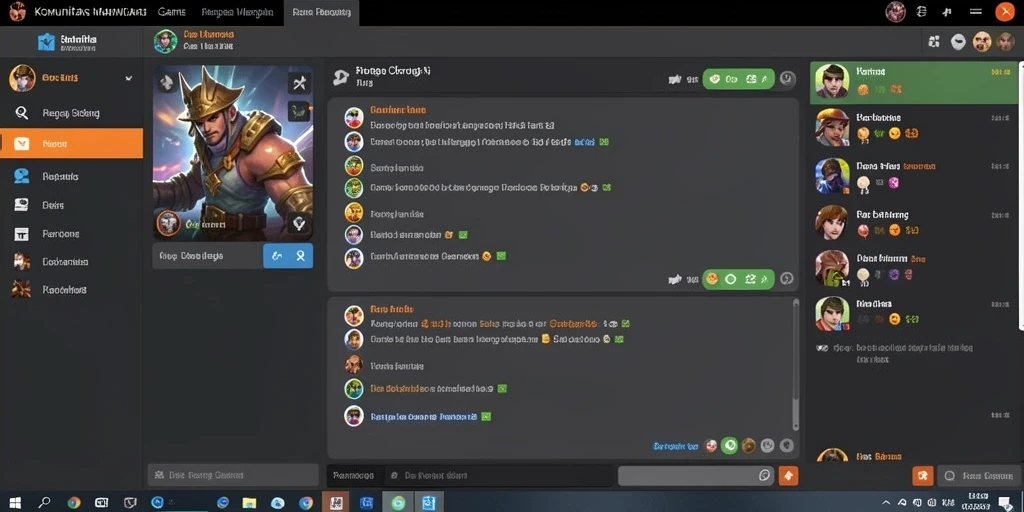Viewport: 1024px width, 512px height.
Task: Click the thumbs-up icon beside the top green pill
Action: (x=675, y=79)
